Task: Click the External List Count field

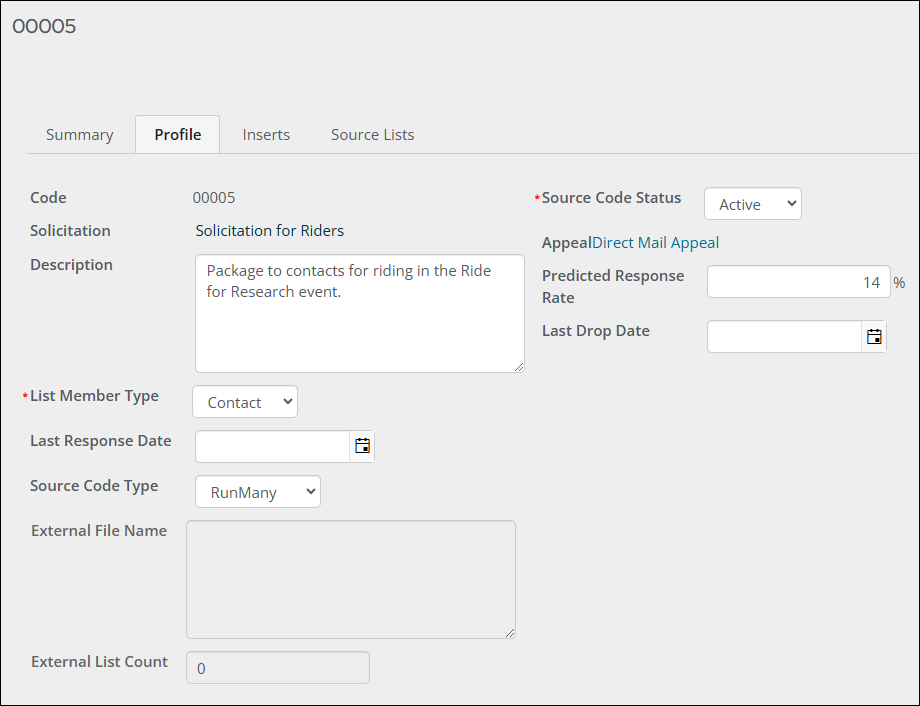Action: 278,668
